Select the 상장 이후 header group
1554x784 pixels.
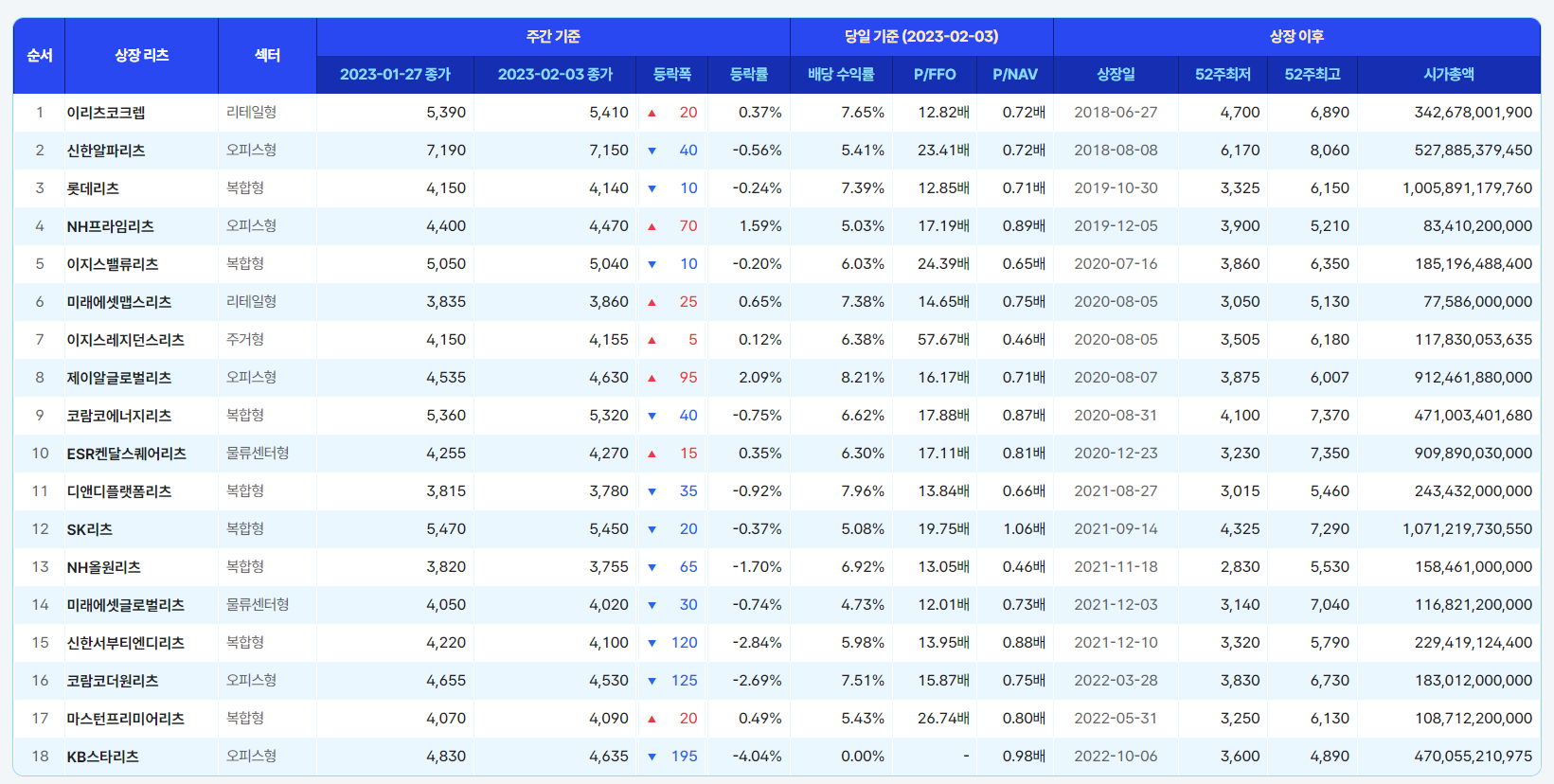coord(1296,37)
